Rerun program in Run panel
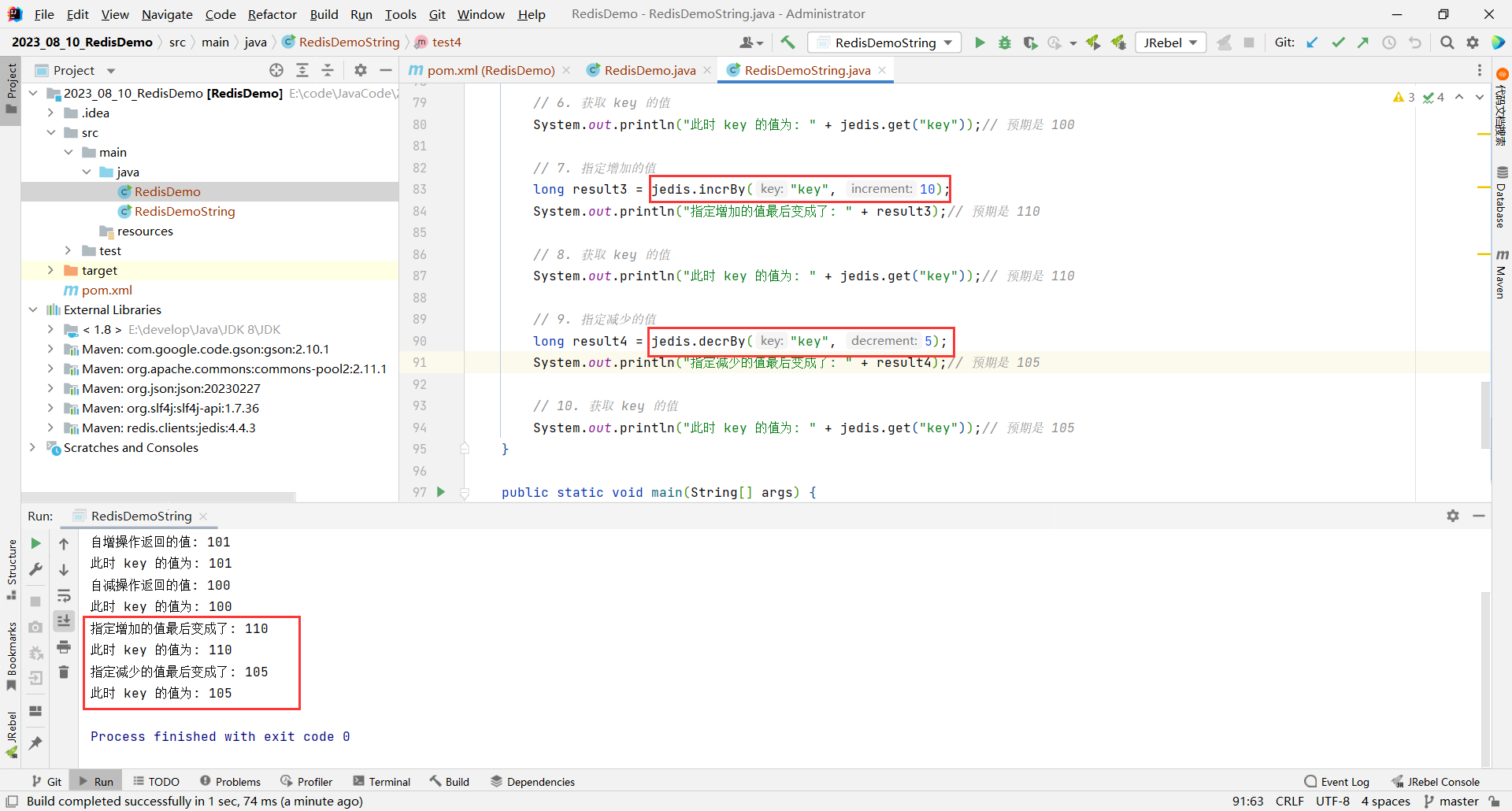The width and height of the screenshot is (1512, 811). coord(35,543)
